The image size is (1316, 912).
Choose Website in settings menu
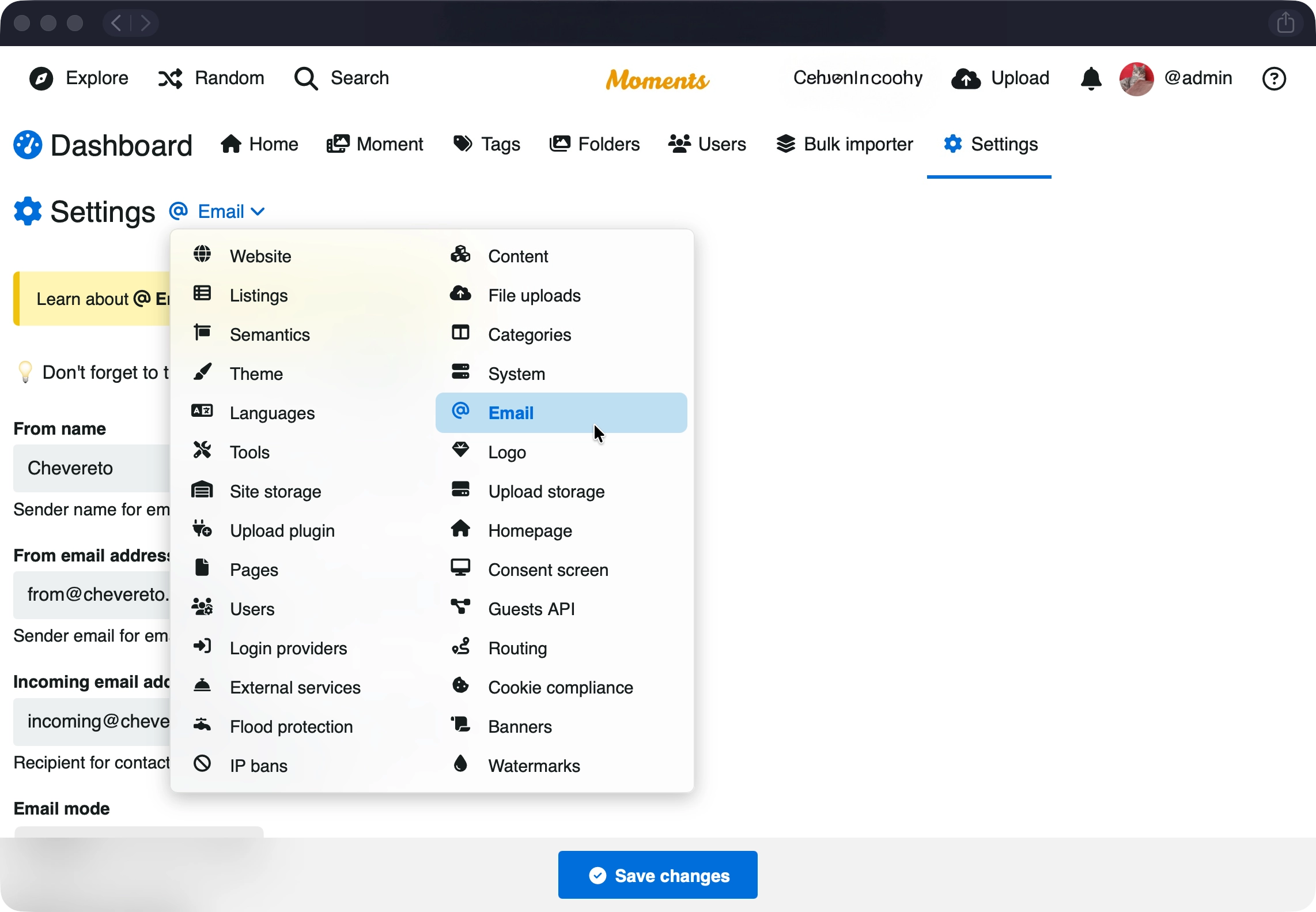click(x=260, y=257)
